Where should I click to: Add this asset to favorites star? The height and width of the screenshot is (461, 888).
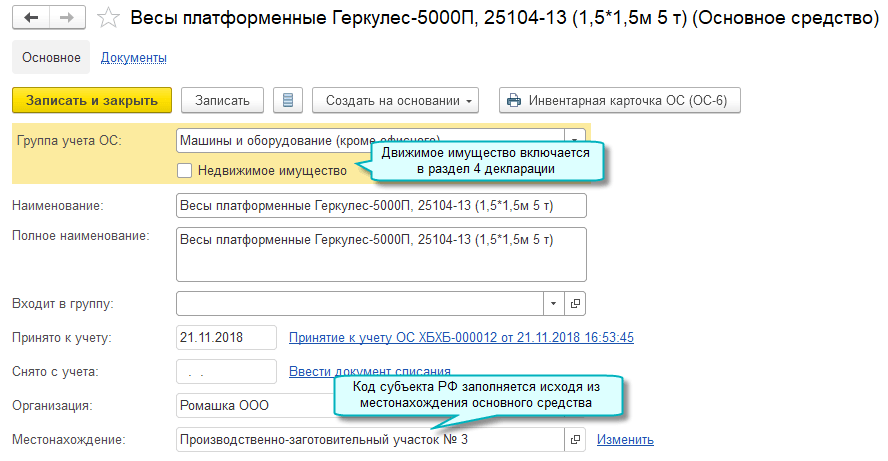click(x=110, y=19)
